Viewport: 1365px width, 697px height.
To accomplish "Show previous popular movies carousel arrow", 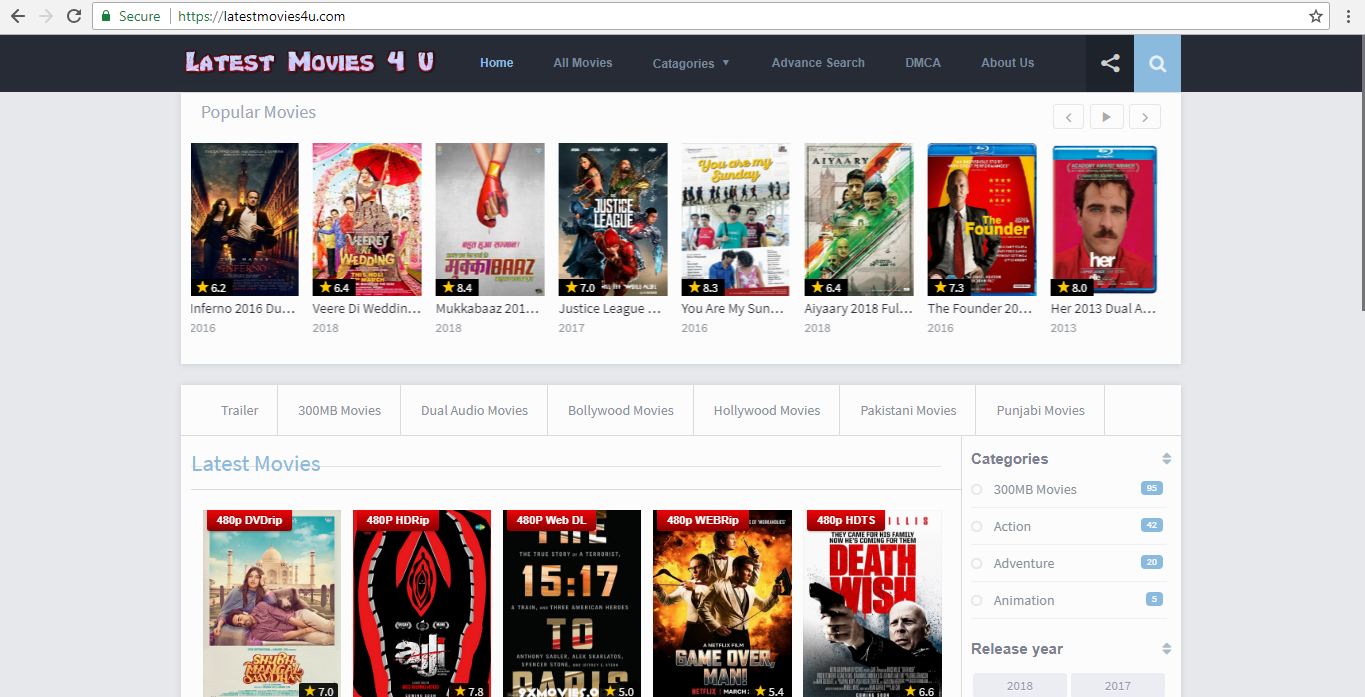I will [x=1068, y=117].
